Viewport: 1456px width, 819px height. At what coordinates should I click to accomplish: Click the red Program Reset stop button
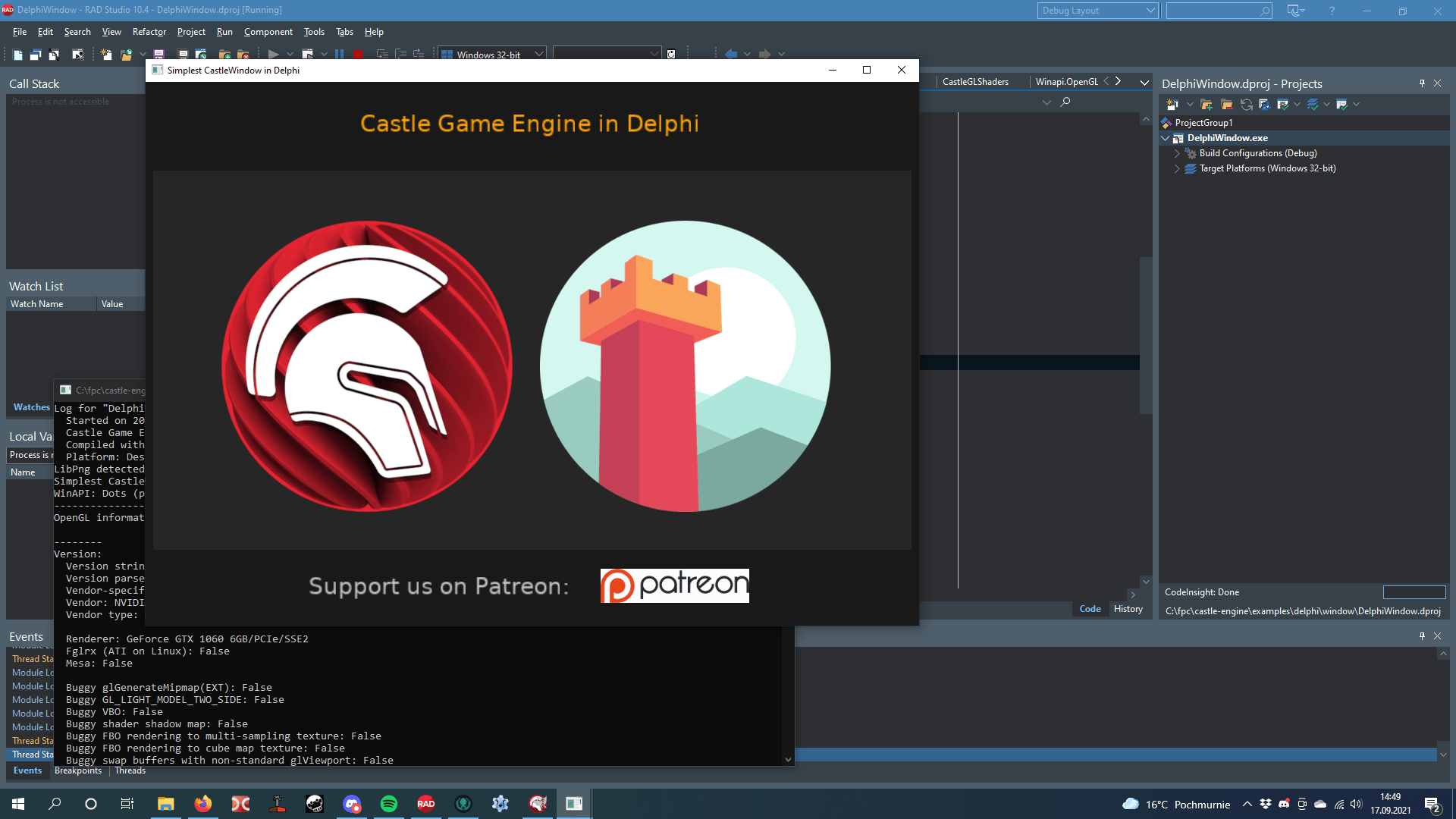(x=357, y=55)
